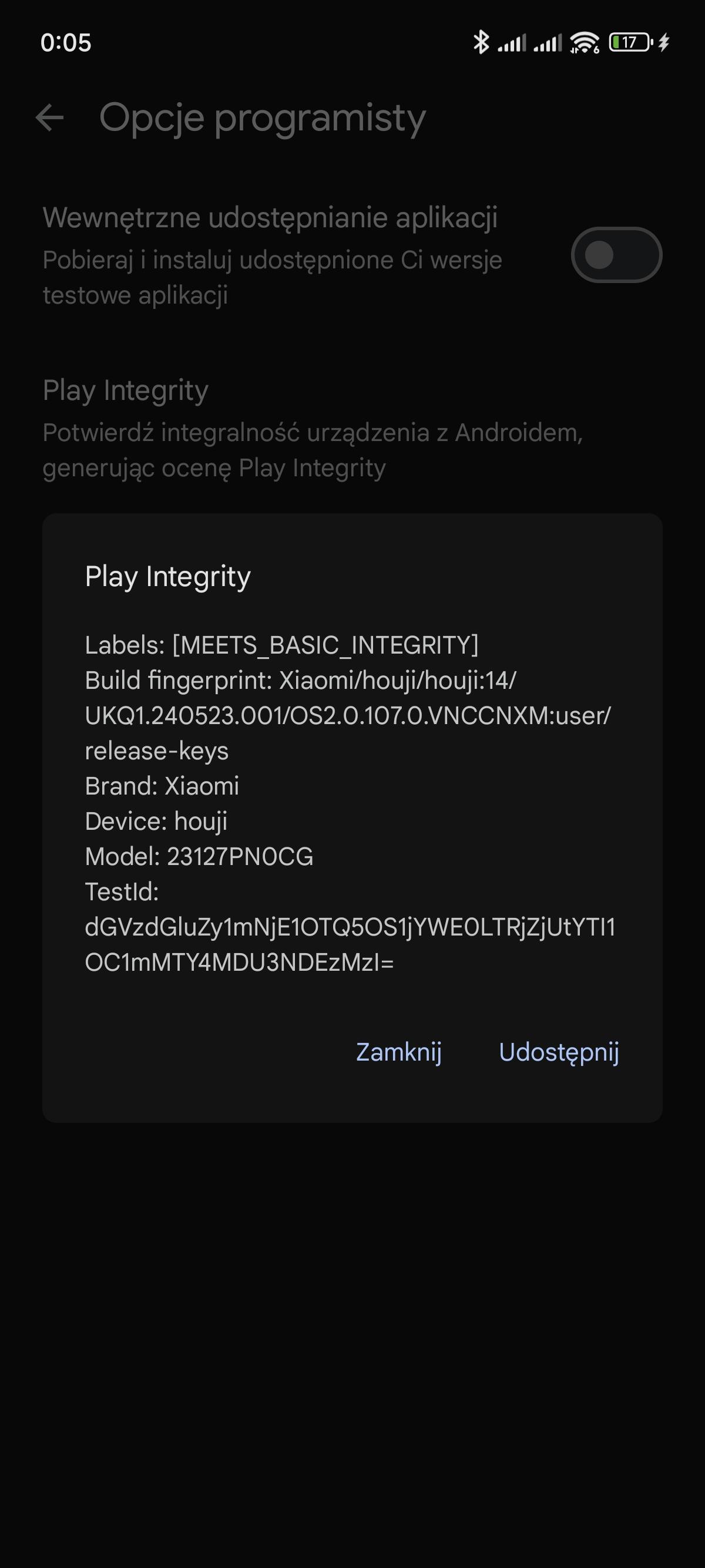The height and width of the screenshot is (1568, 705).
Task: Tap the second SIM signal strength icon
Action: tap(548, 43)
